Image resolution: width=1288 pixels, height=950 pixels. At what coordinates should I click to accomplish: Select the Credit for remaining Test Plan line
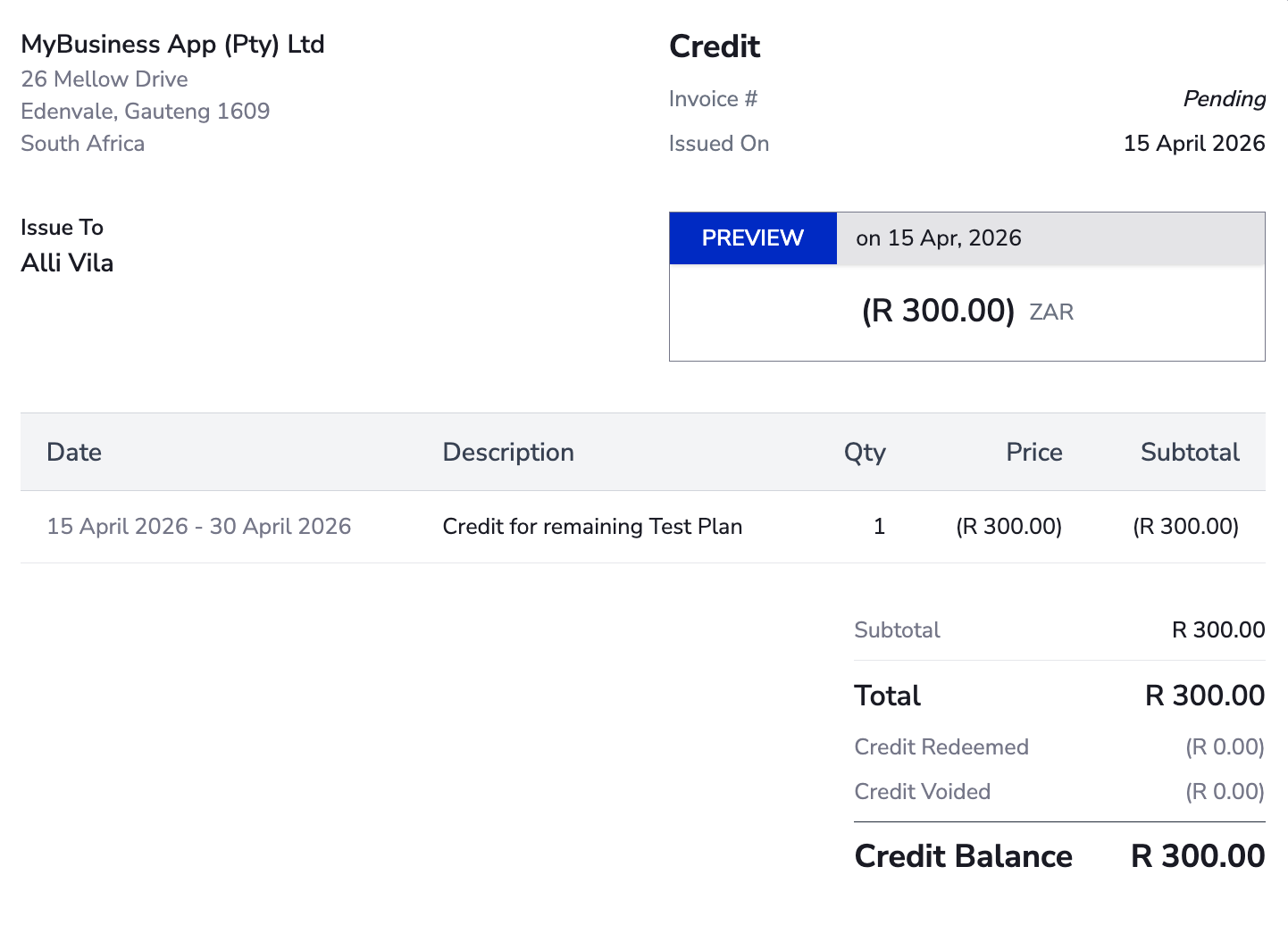(x=592, y=527)
